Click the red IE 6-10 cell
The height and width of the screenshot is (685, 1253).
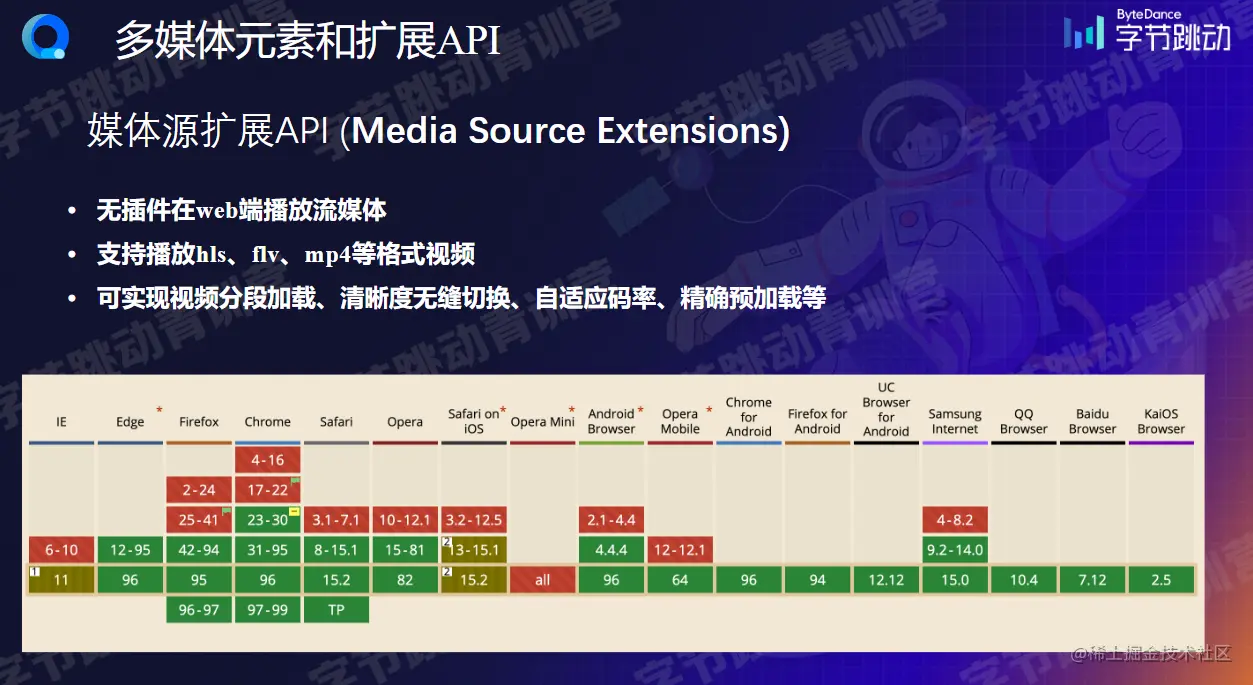[61, 550]
